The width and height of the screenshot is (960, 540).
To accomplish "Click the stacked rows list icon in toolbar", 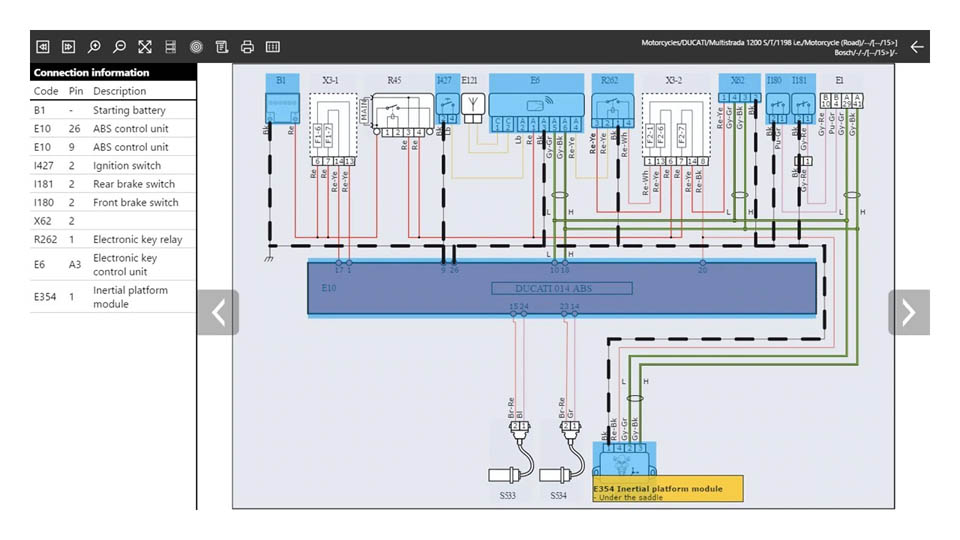I will click(x=171, y=47).
